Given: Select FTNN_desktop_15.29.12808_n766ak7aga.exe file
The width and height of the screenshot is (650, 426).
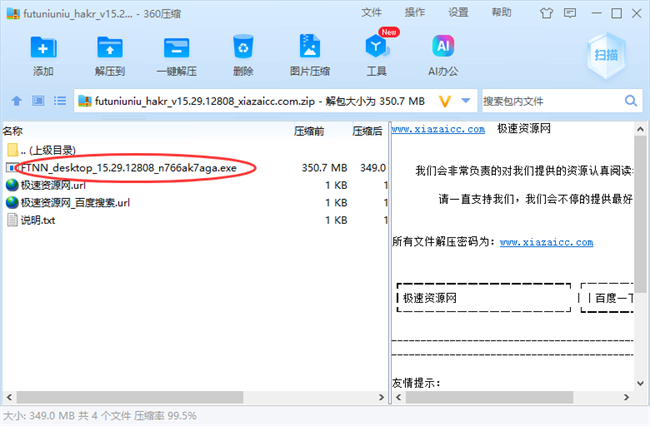Looking at the screenshot, I should (129, 168).
